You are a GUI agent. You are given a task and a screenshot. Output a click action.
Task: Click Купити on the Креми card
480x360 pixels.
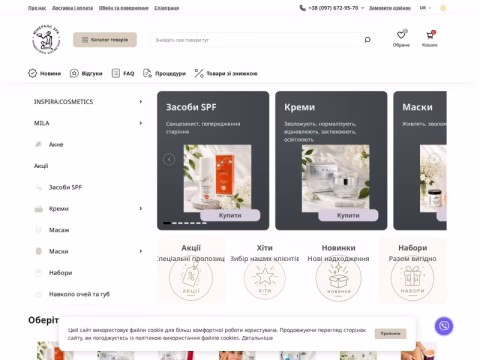click(x=348, y=215)
